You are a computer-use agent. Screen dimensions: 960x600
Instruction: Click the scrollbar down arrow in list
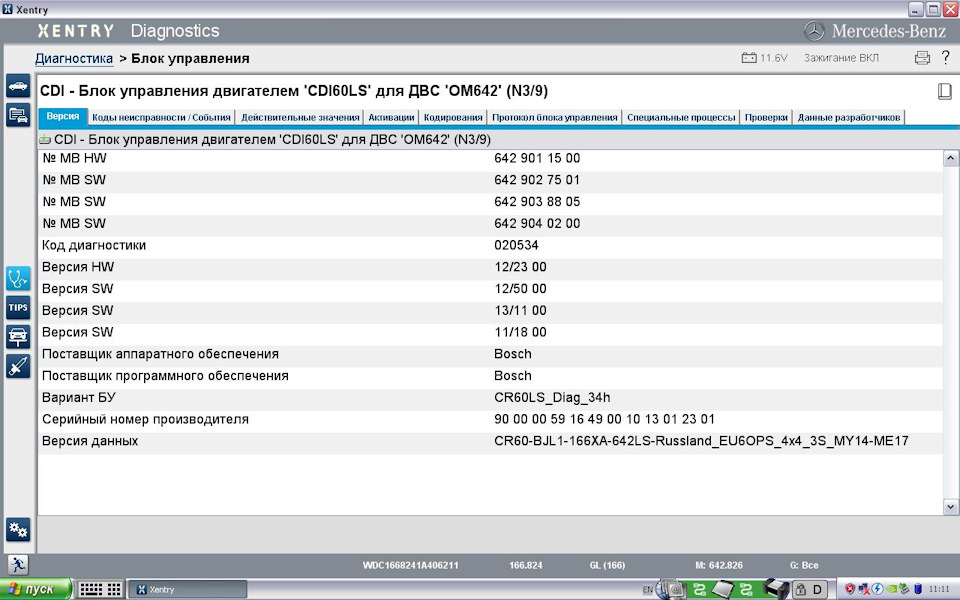click(x=950, y=507)
